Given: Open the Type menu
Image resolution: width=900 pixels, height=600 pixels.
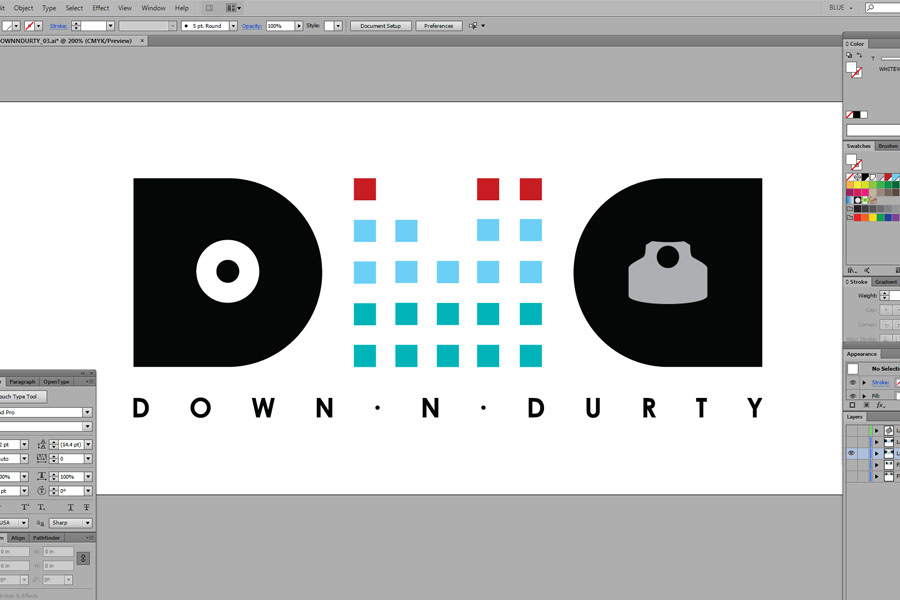Looking at the screenshot, I should pos(49,8).
